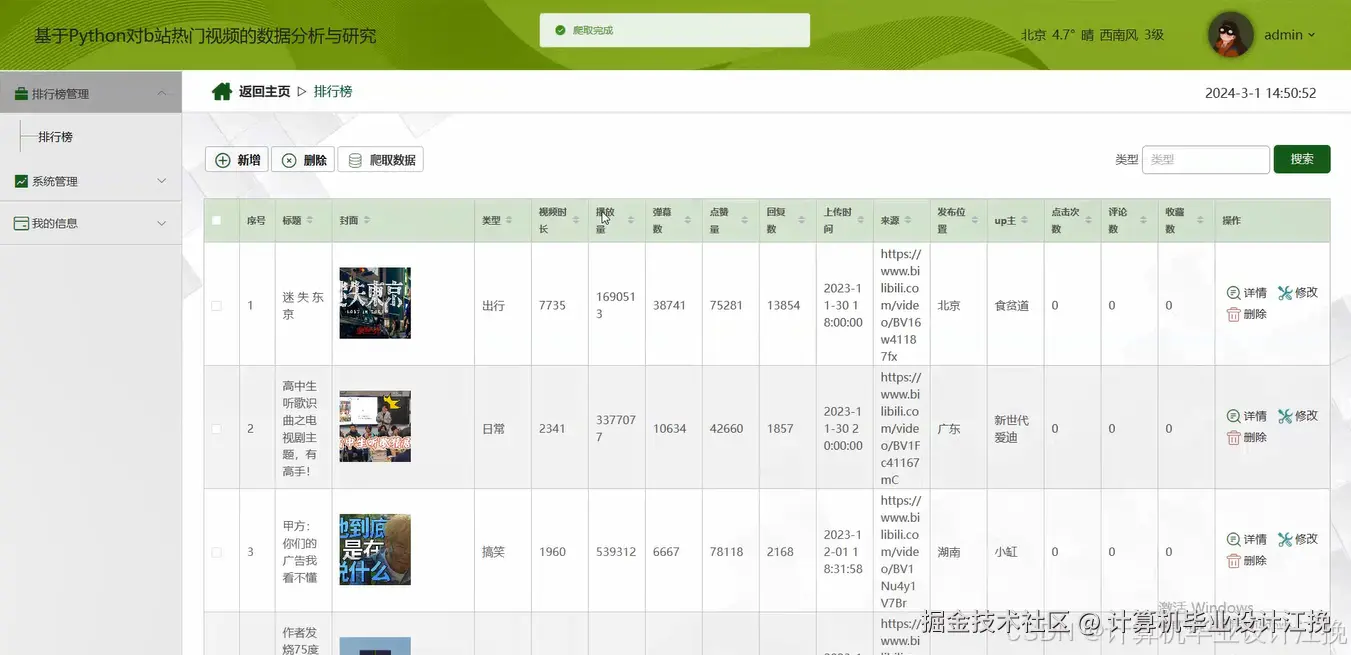Click the admin avatar picture
Viewport: 1351px width, 655px height.
1230,35
